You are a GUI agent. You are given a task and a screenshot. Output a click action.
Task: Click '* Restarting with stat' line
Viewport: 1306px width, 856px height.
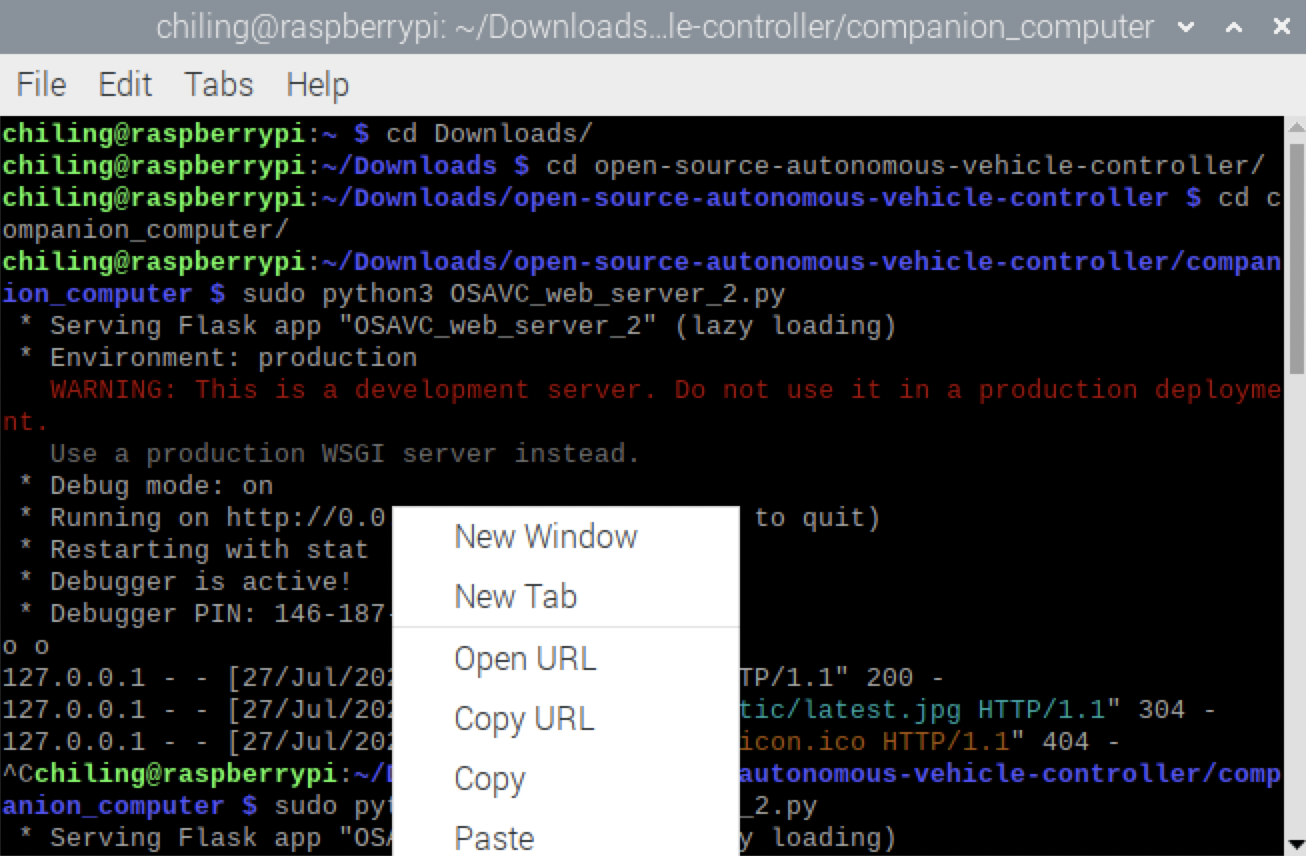pyautogui.click(x=194, y=549)
